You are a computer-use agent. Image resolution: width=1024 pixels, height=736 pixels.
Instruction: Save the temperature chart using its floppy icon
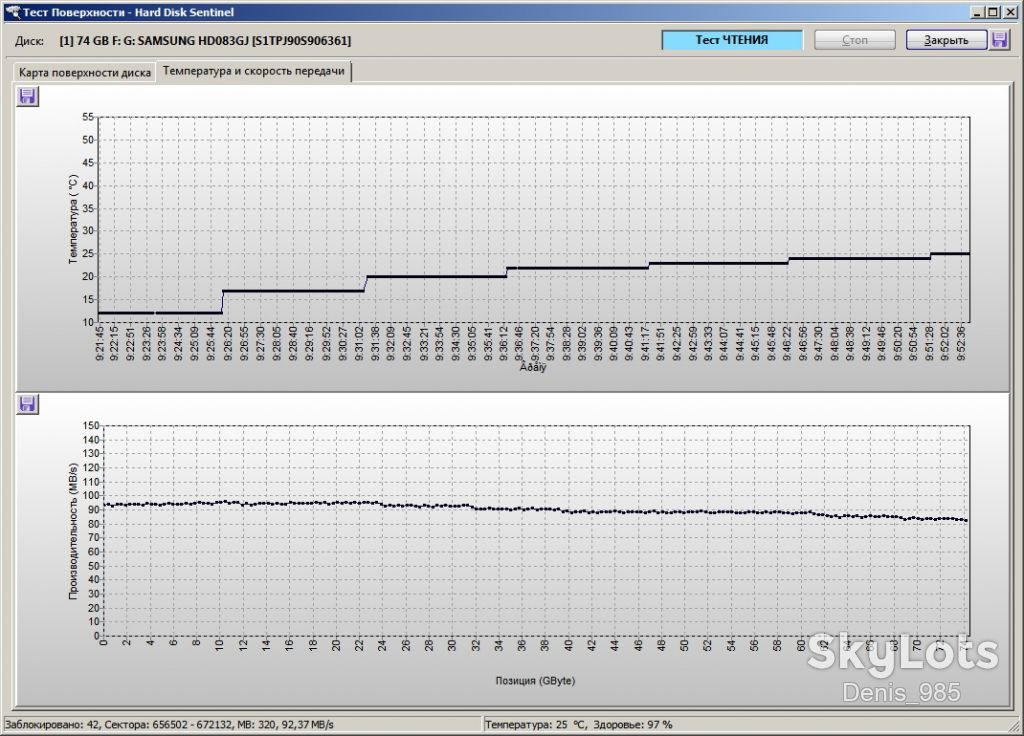pos(27,97)
